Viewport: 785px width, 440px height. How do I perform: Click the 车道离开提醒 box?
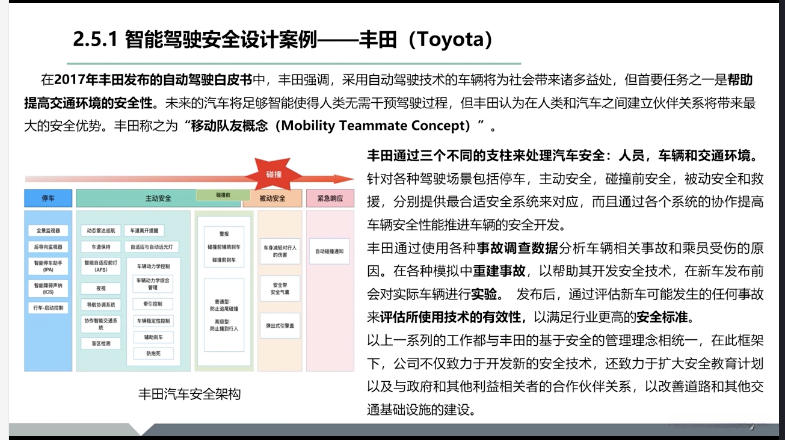(x=144, y=231)
